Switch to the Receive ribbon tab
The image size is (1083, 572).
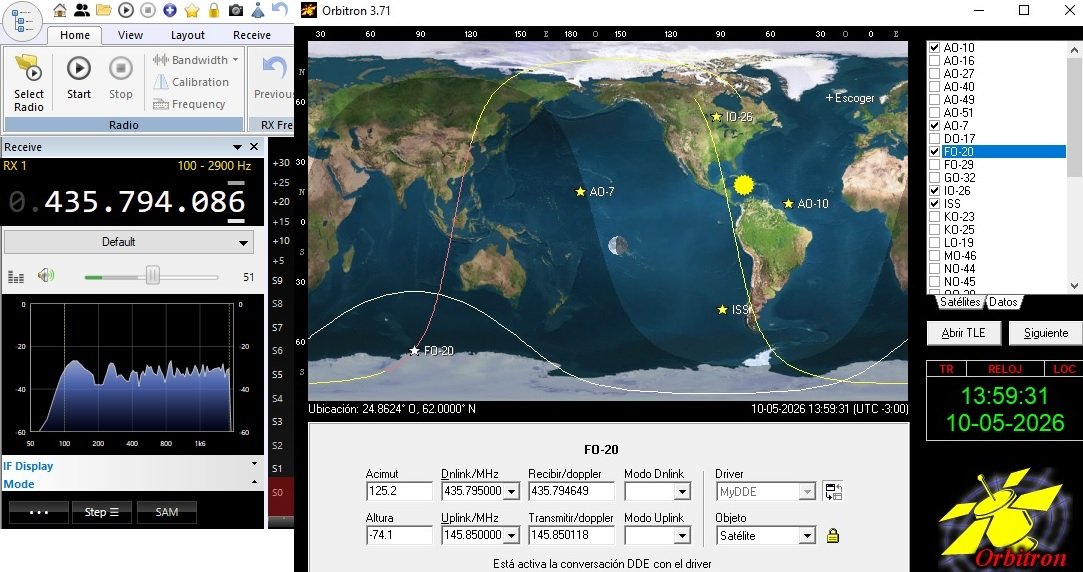coord(252,35)
